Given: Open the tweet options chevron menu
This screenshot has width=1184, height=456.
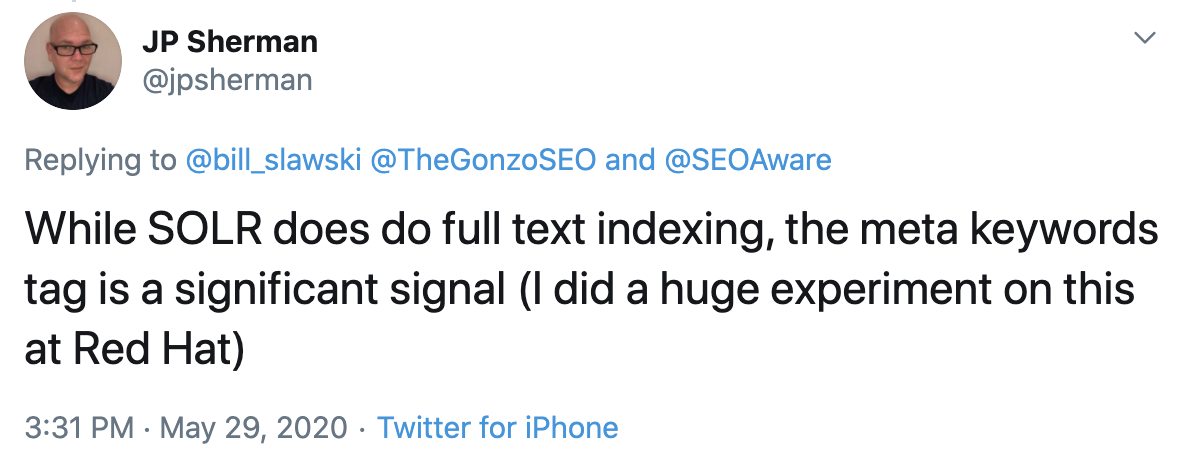Looking at the screenshot, I should click(1145, 38).
